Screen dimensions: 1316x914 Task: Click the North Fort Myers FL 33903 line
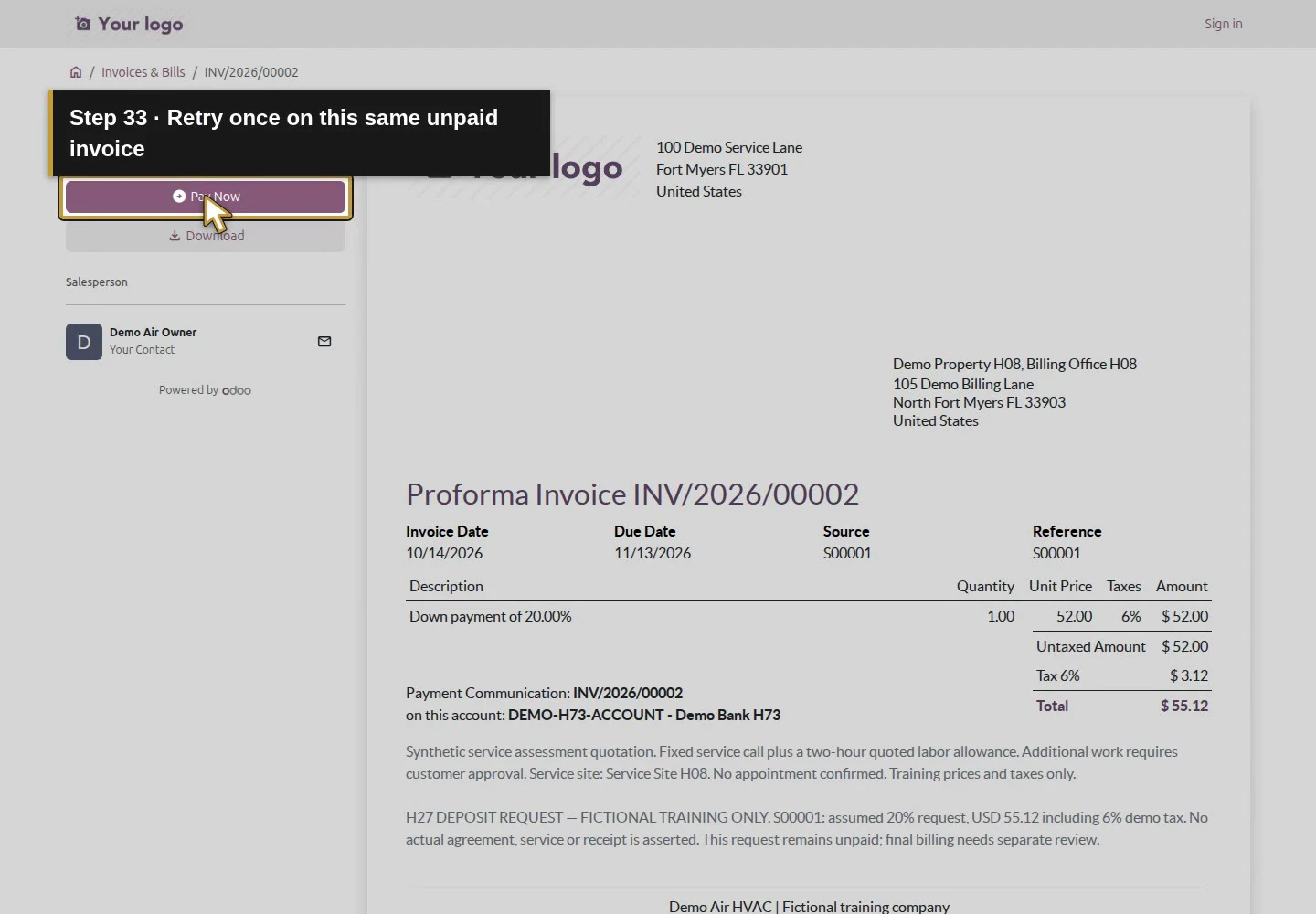coord(979,402)
